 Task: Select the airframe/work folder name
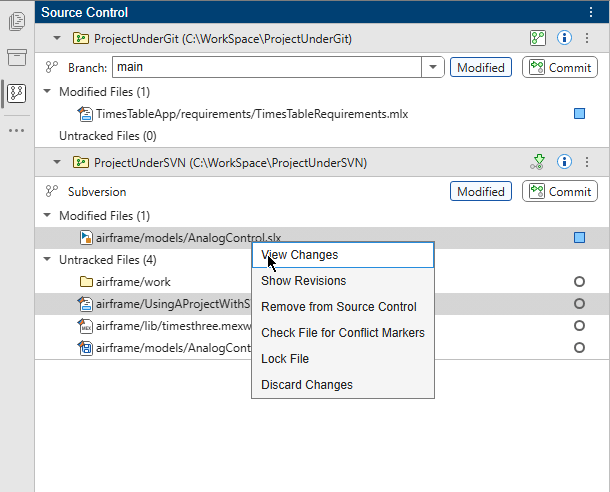133,282
